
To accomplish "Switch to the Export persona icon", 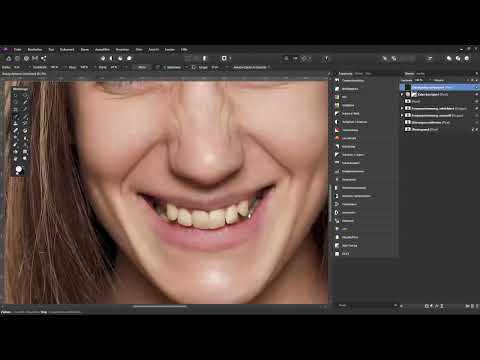I will [x=44, y=58].
